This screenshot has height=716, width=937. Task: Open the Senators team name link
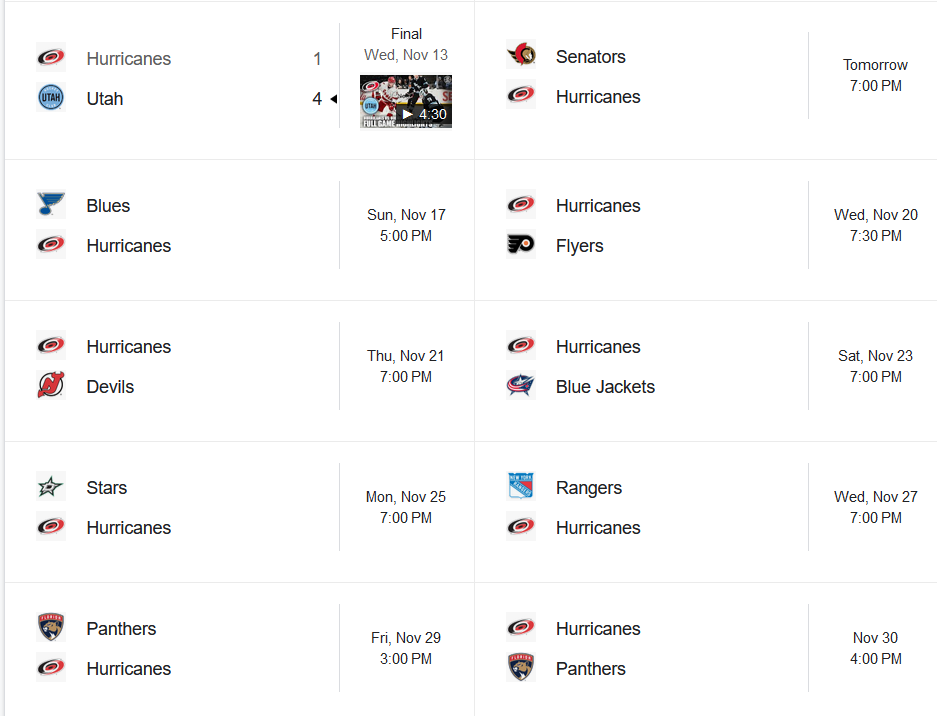[590, 57]
